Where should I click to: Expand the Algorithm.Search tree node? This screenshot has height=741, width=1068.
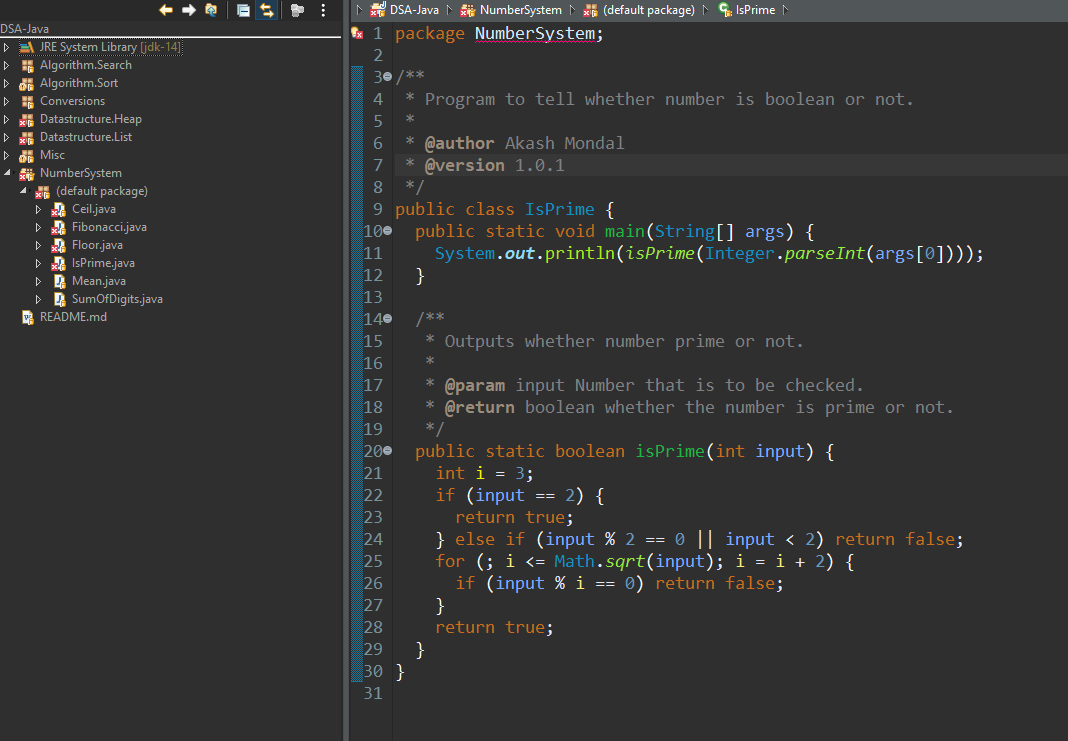[7, 65]
